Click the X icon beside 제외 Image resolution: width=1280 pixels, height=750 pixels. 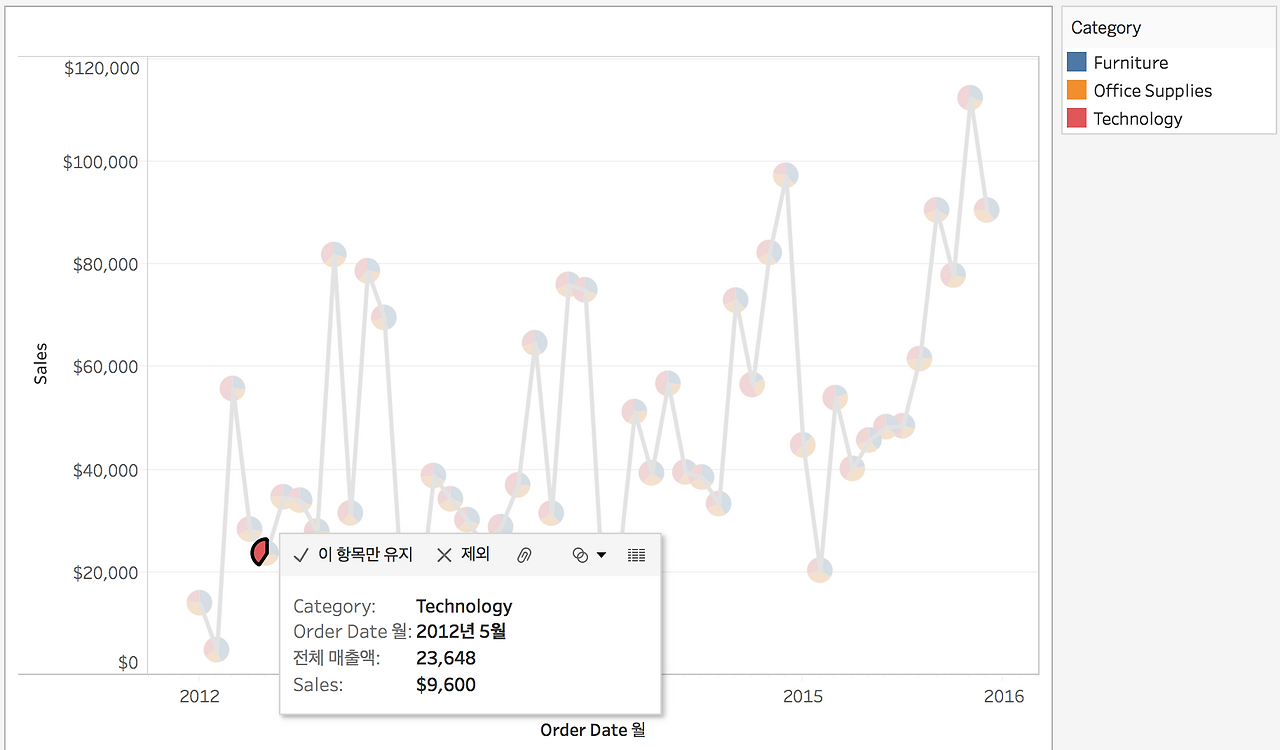[x=444, y=555]
